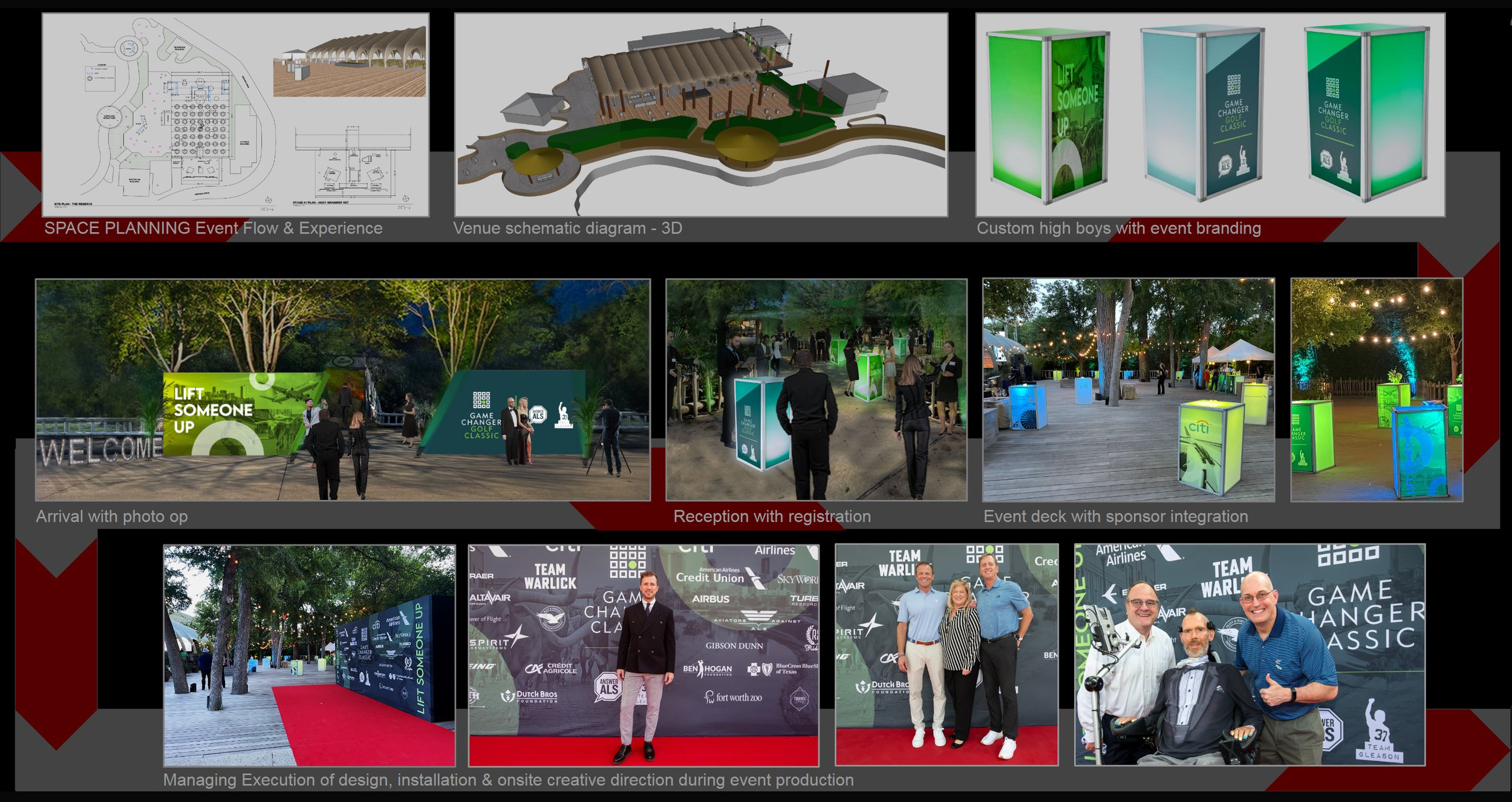
Task: Click the 3D venue schematic image
Action: (701, 115)
